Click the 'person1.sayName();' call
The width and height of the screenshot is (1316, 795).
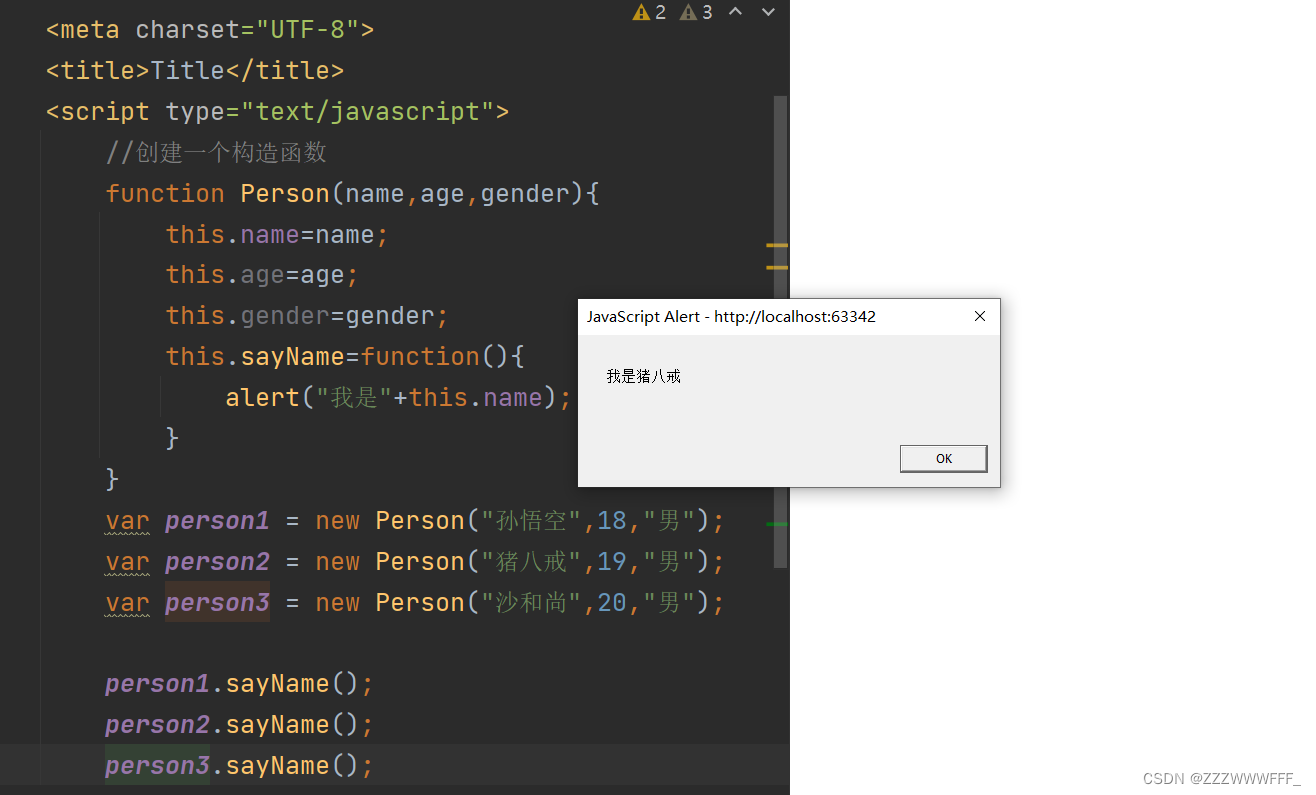tap(239, 684)
